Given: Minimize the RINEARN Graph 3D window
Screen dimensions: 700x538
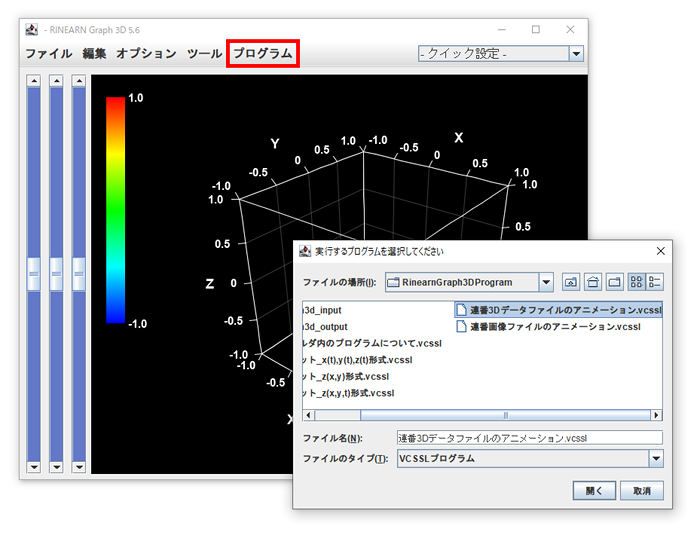Looking at the screenshot, I should point(502,29).
